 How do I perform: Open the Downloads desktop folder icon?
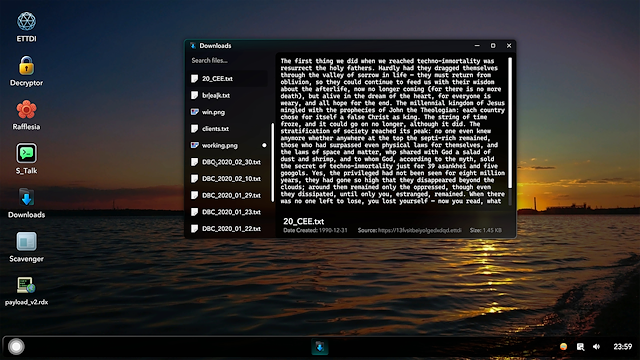pos(26,203)
